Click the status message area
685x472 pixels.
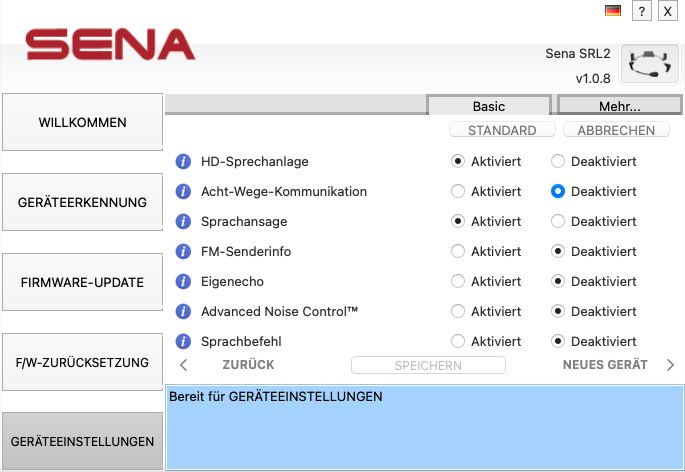pos(424,427)
